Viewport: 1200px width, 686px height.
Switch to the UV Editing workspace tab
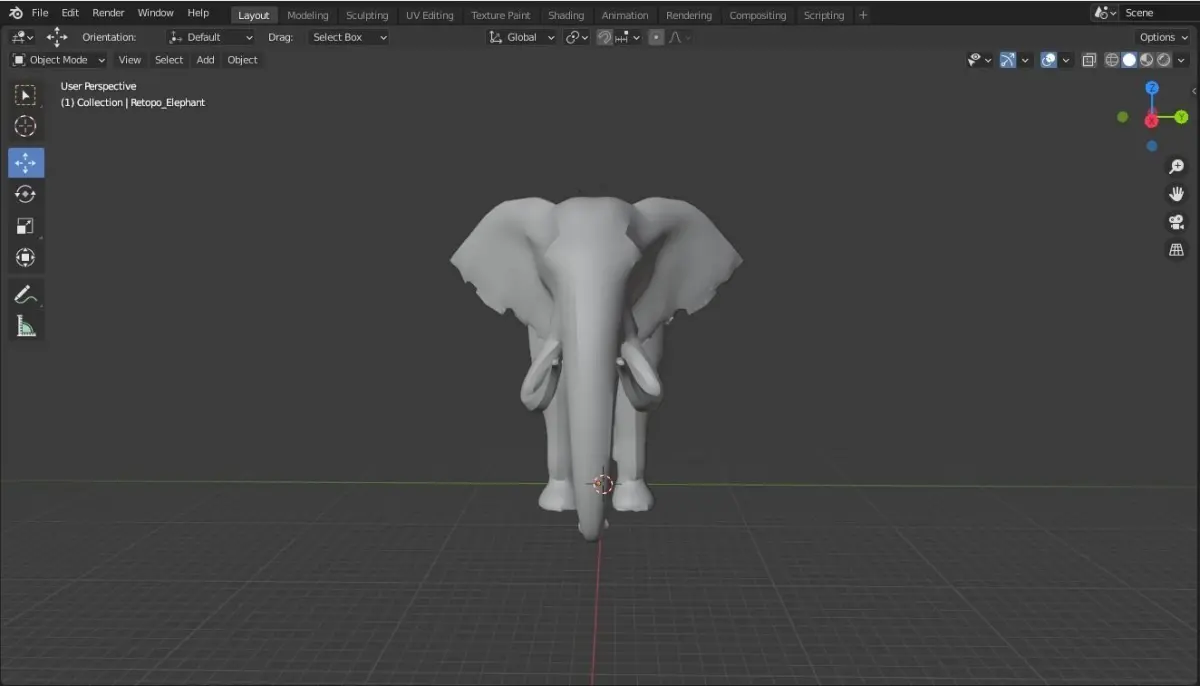(x=429, y=15)
